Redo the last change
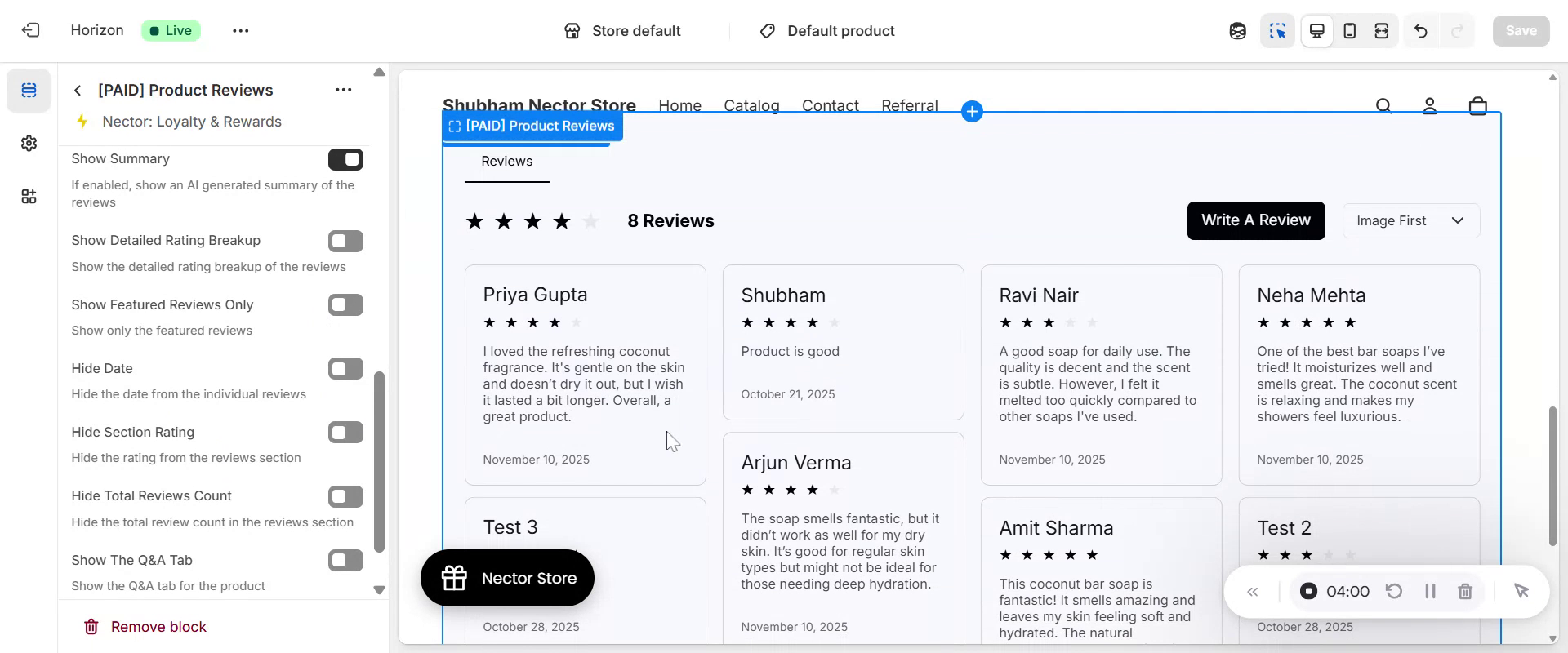1568x653 pixels. point(1458,31)
